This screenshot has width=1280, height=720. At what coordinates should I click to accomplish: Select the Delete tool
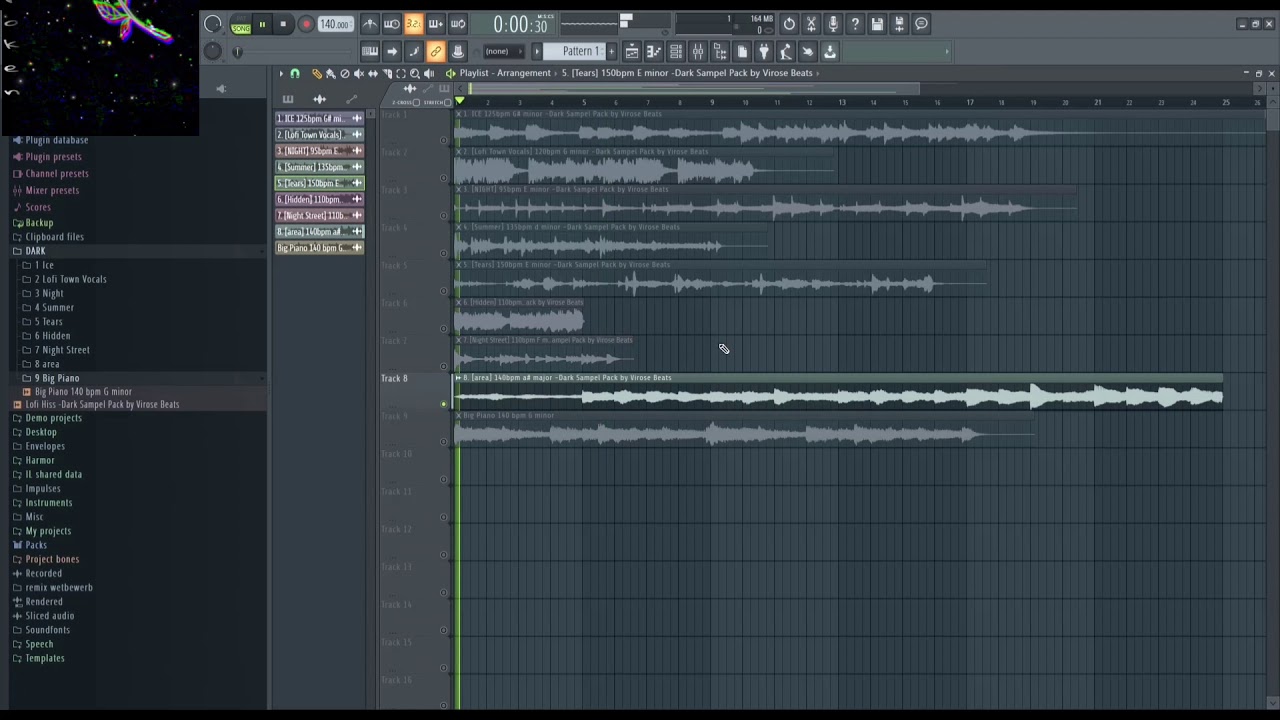pyautogui.click(x=345, y=74)
